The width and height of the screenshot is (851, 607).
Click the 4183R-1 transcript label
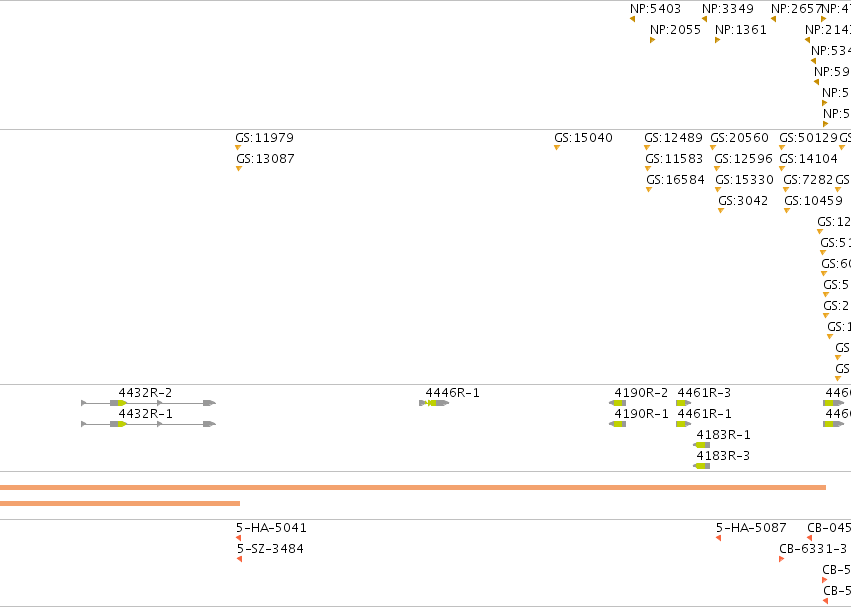[x=723, y=435]
